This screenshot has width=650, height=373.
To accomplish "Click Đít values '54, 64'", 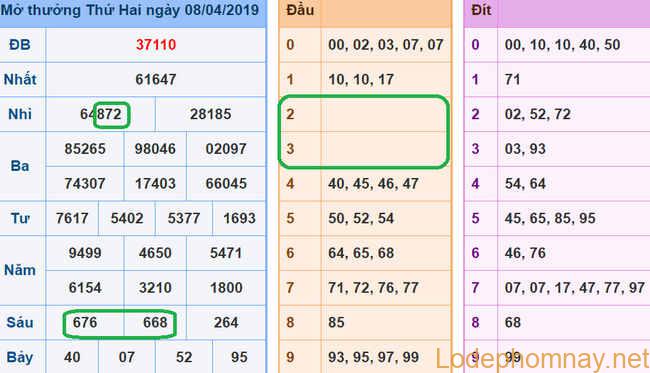I will click(525, 184).
